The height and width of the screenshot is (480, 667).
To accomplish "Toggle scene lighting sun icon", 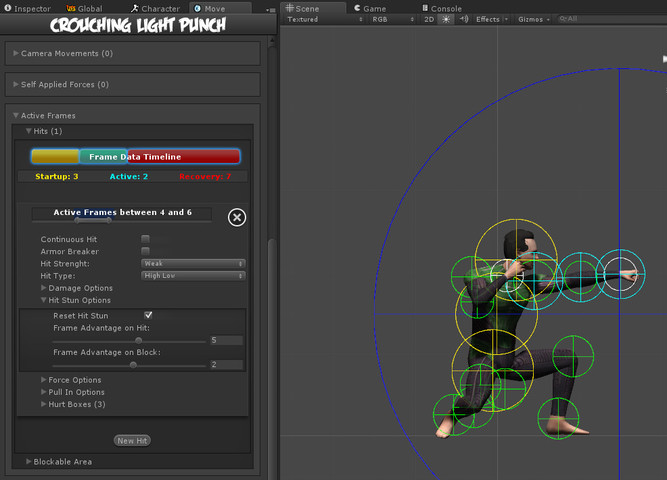I will [445, 20].
